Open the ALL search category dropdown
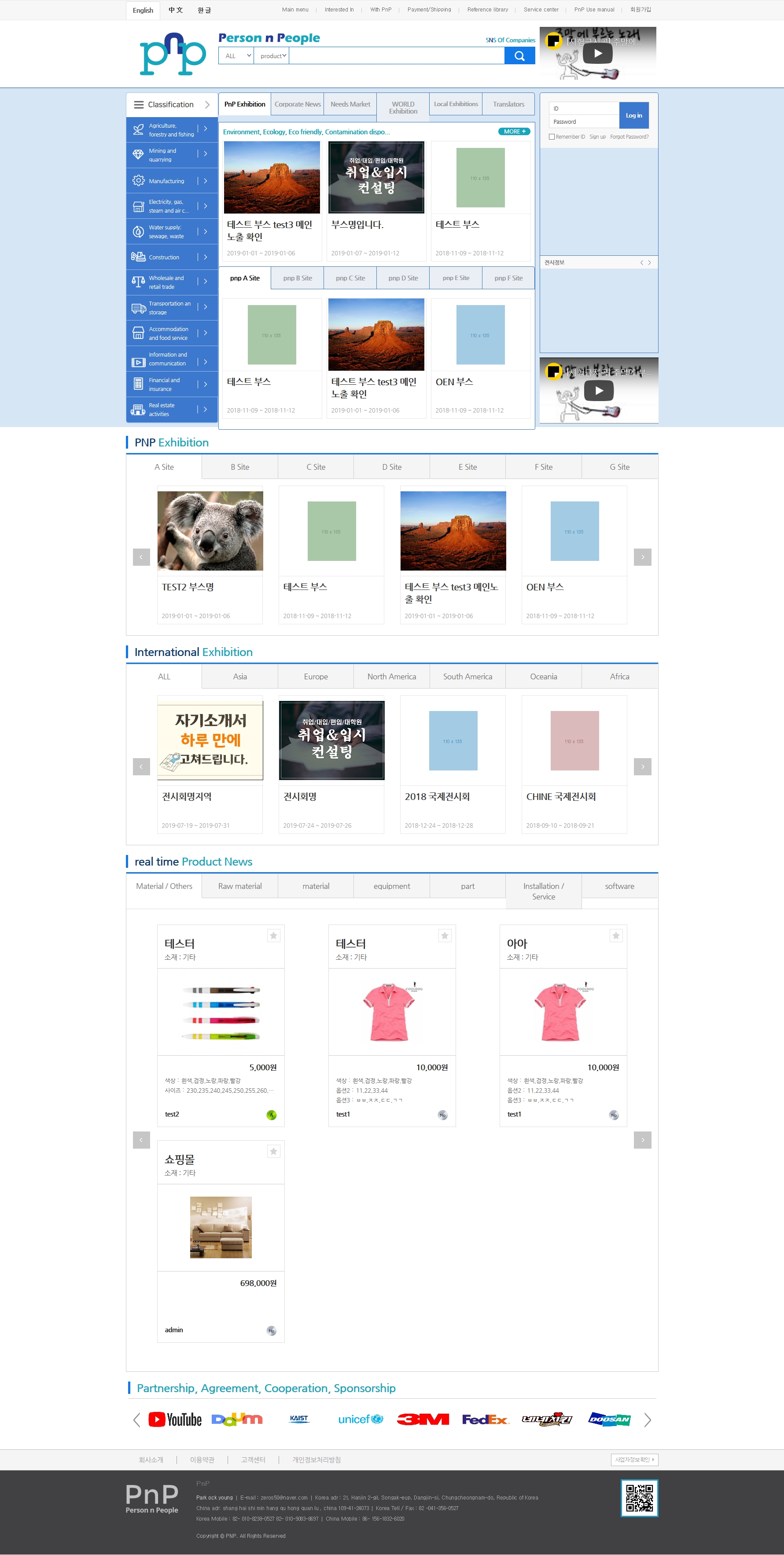 236,56
